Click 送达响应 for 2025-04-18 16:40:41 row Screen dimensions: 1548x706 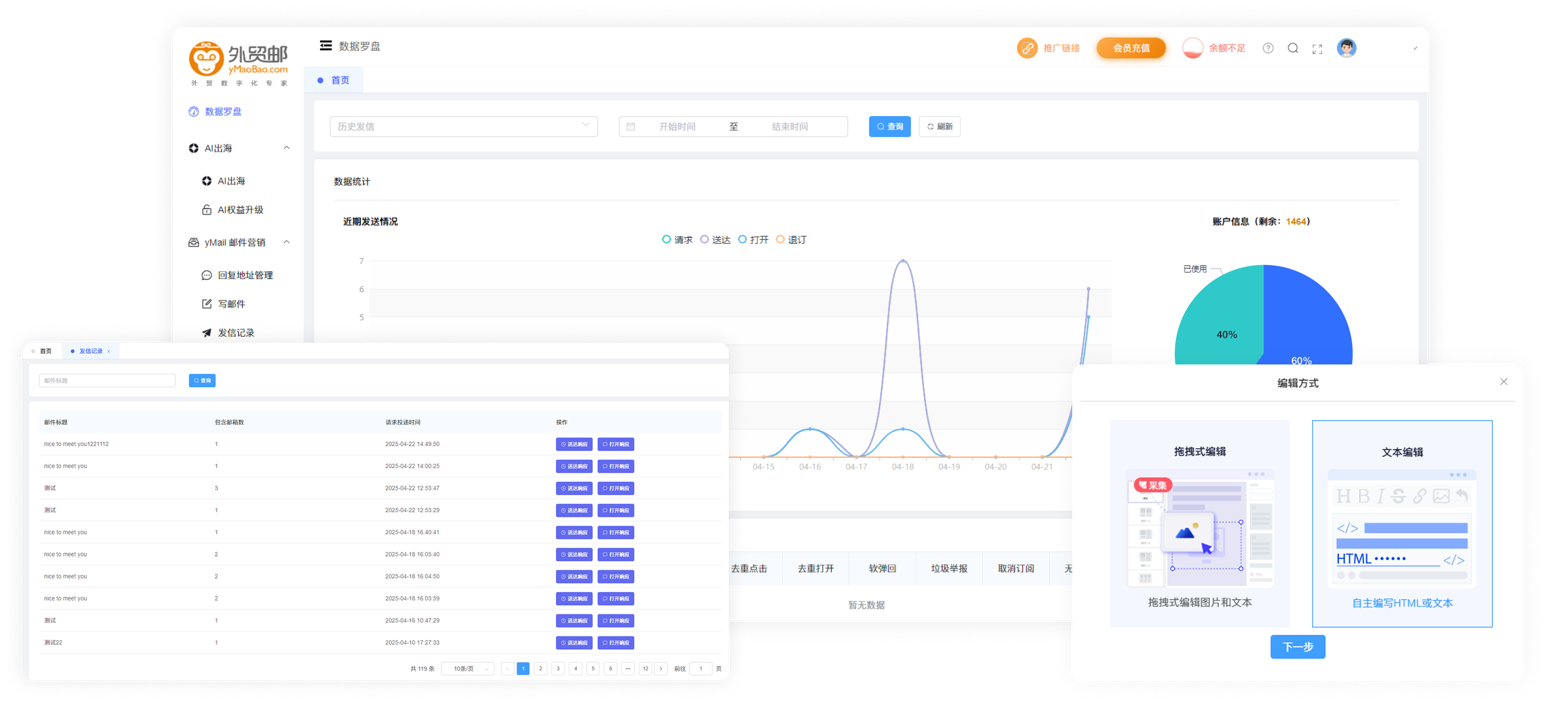pos(575,532)
